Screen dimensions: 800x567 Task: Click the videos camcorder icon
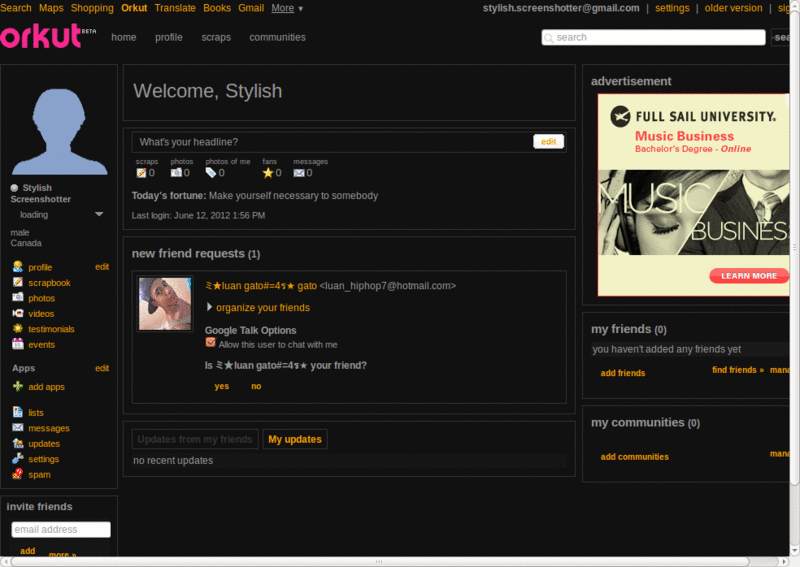tap(18, 313)
